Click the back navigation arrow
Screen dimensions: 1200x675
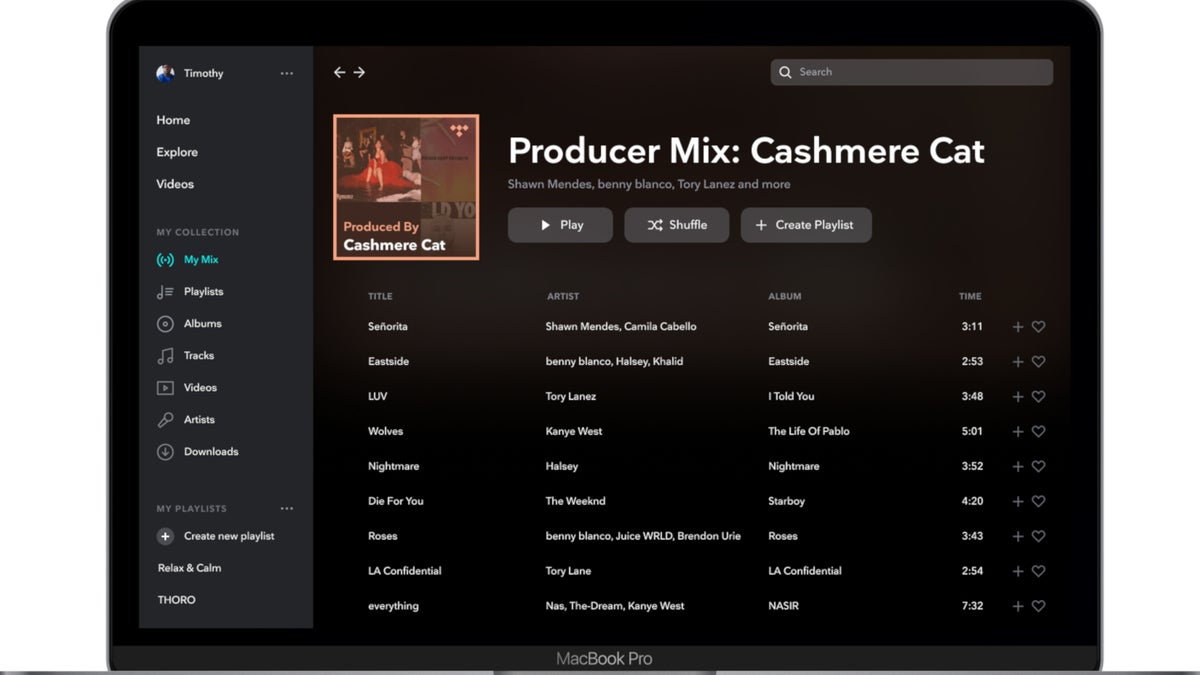[x=339, y=72]
